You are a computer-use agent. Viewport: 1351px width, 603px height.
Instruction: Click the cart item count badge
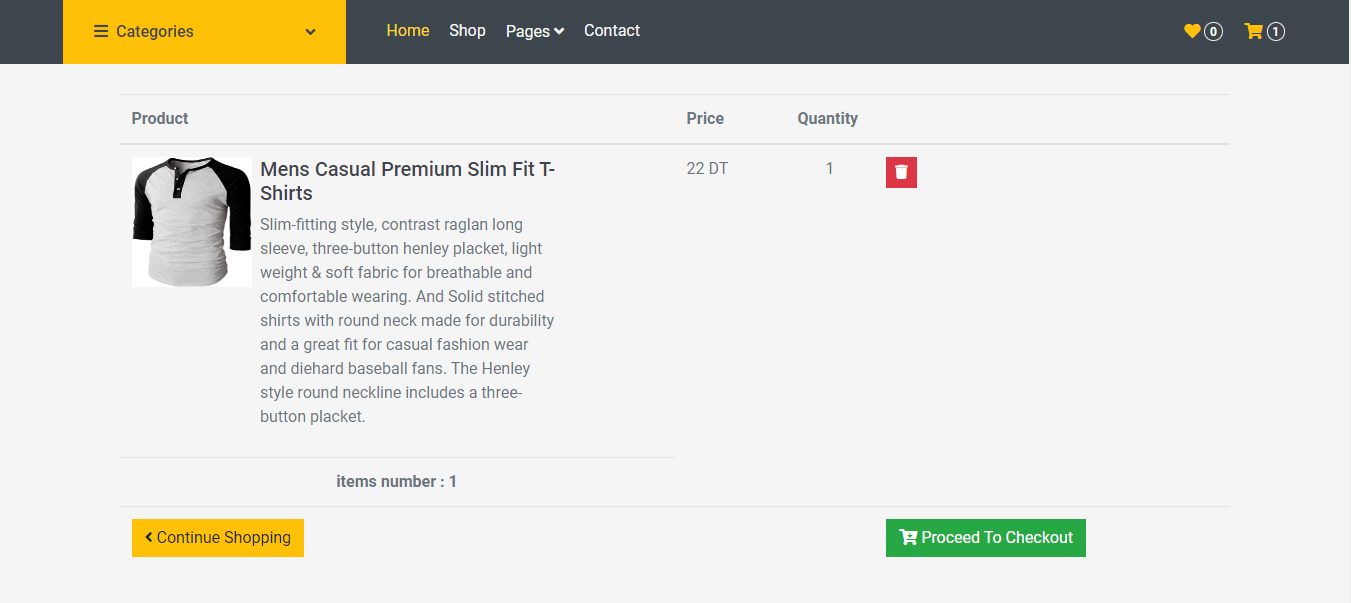[x=1276, y=31]
